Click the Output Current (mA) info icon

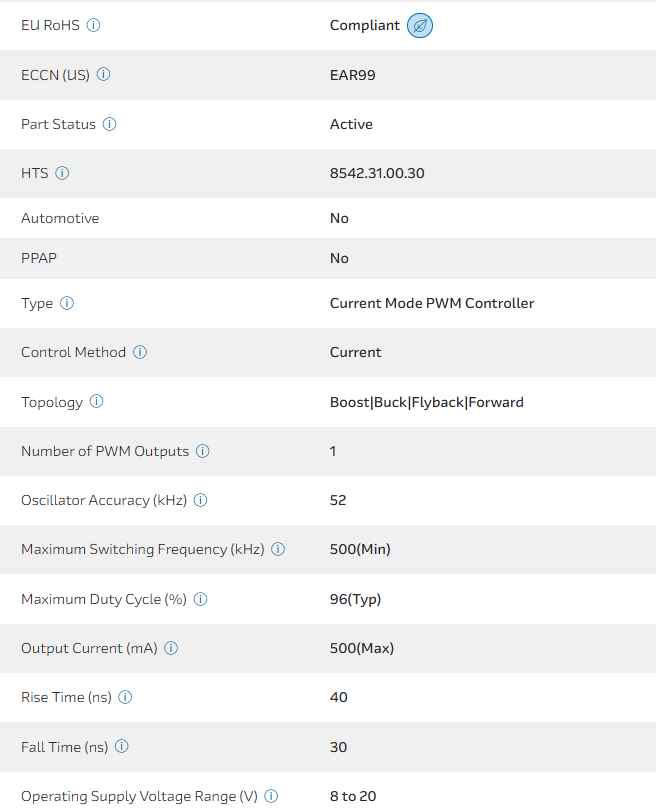click(x=171, y=648)
